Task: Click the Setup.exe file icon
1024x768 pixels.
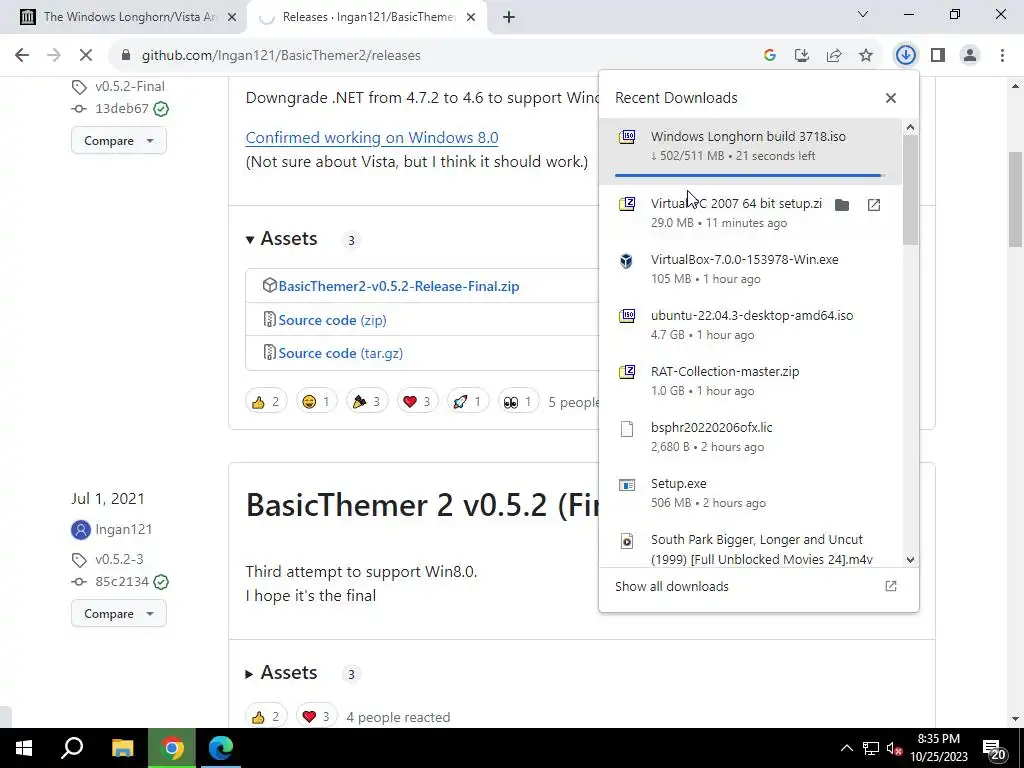Action: coord(626,485)
